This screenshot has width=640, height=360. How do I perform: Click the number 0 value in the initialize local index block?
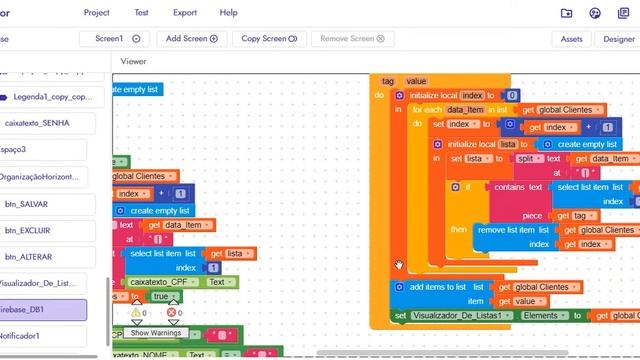[x=512, y=96]
